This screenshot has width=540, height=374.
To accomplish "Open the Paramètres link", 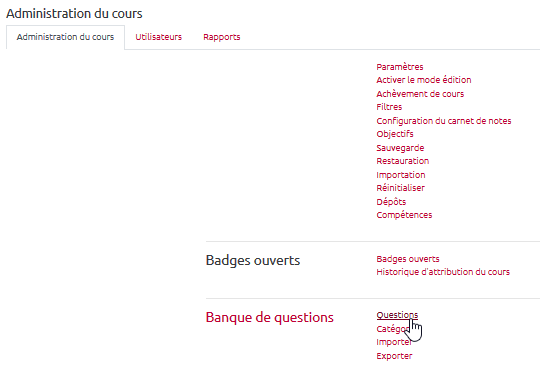I will pyautogui.click(x=399, y=67).
